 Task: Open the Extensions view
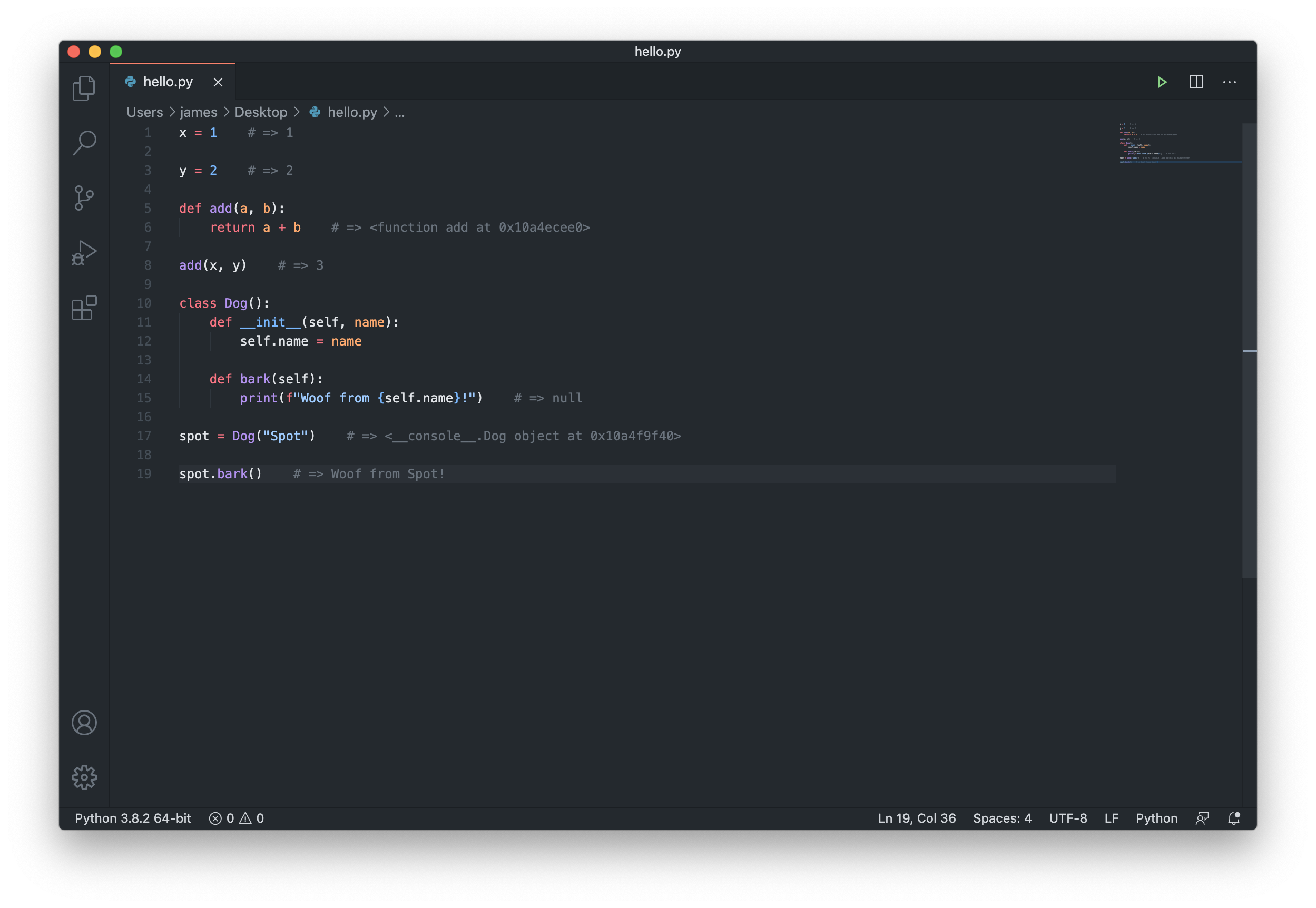click(84, 308)
